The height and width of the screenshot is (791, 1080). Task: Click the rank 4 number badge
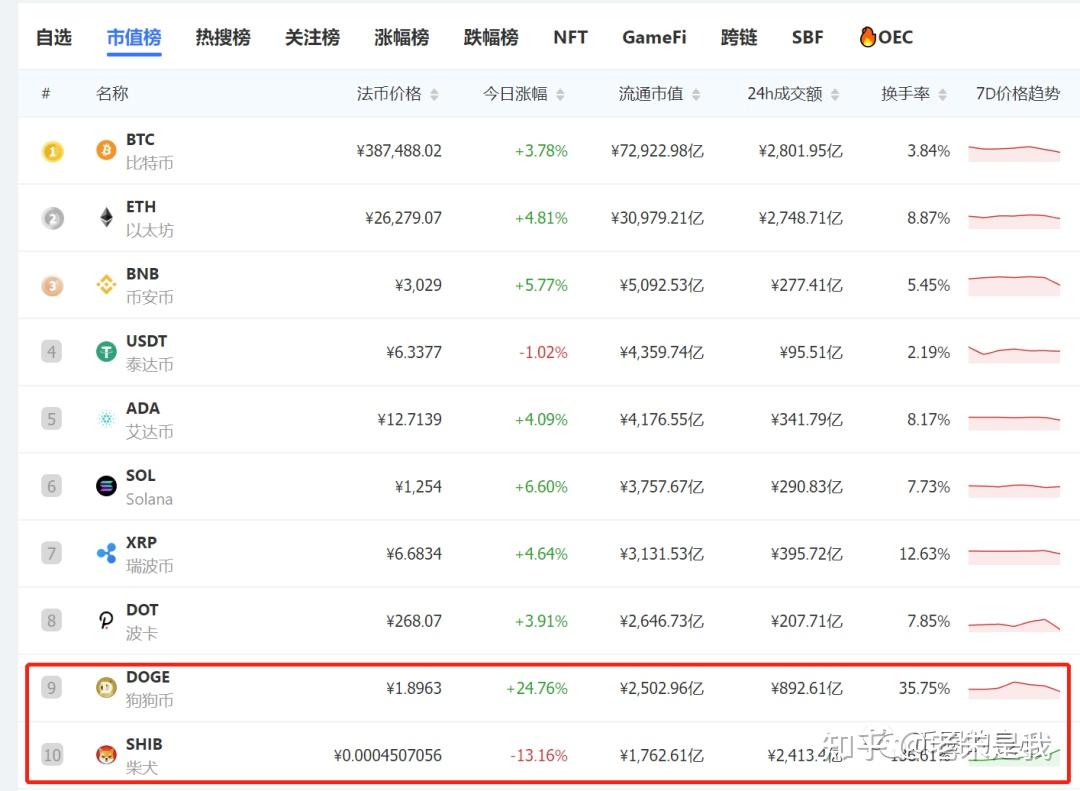click(x=52, y=352)
